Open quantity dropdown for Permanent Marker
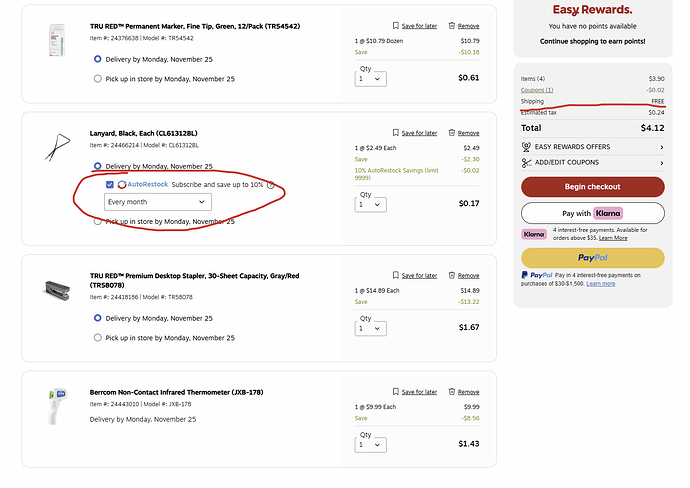The image size is (690, 488). 371,79
